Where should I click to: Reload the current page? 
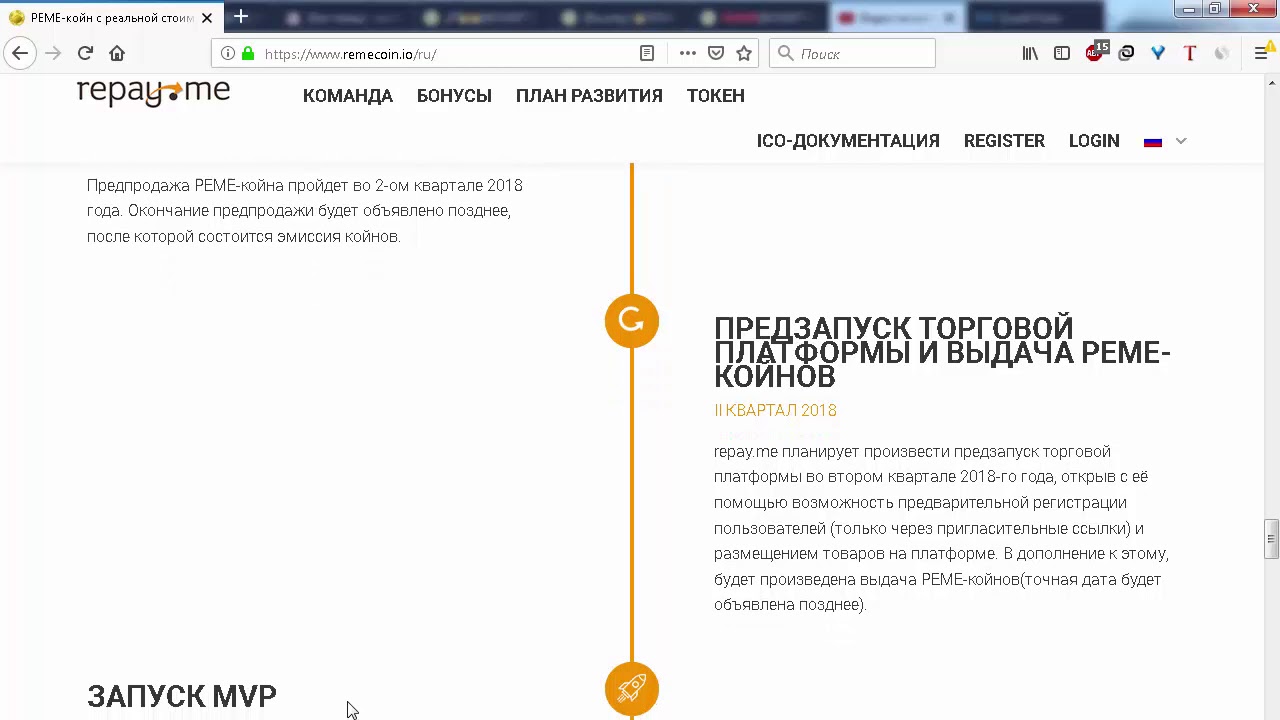[85, 54]
